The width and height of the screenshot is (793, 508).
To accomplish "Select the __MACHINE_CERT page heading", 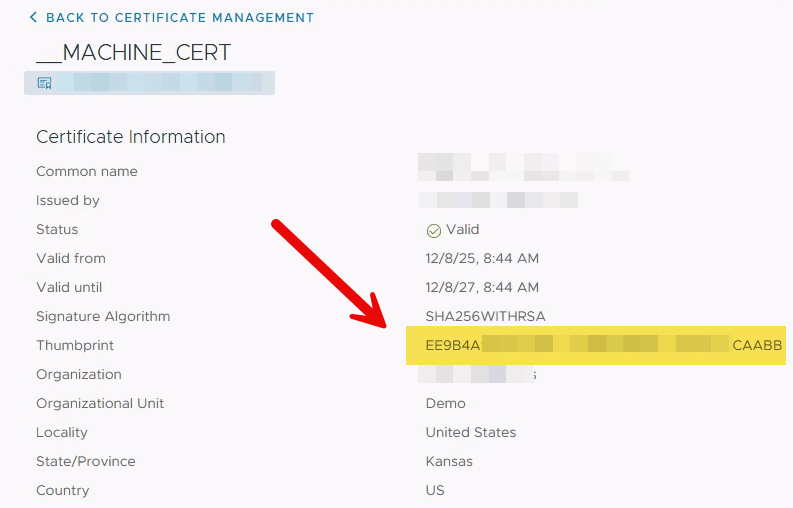I will (x=134, y=53).
